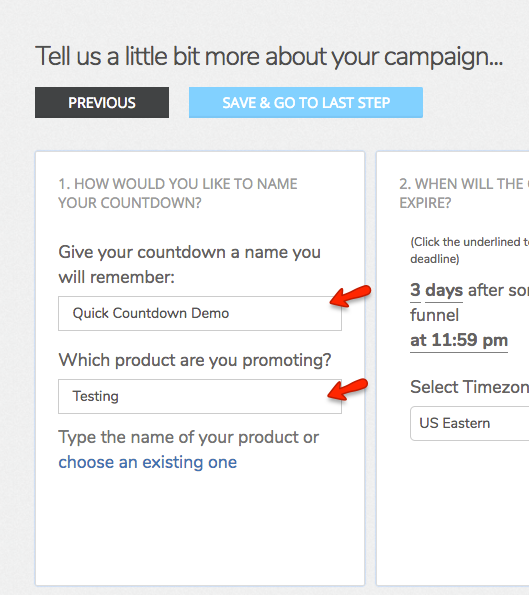Click the Select Timezone label
Screen dimensions: 529x595
click(469, 387)
